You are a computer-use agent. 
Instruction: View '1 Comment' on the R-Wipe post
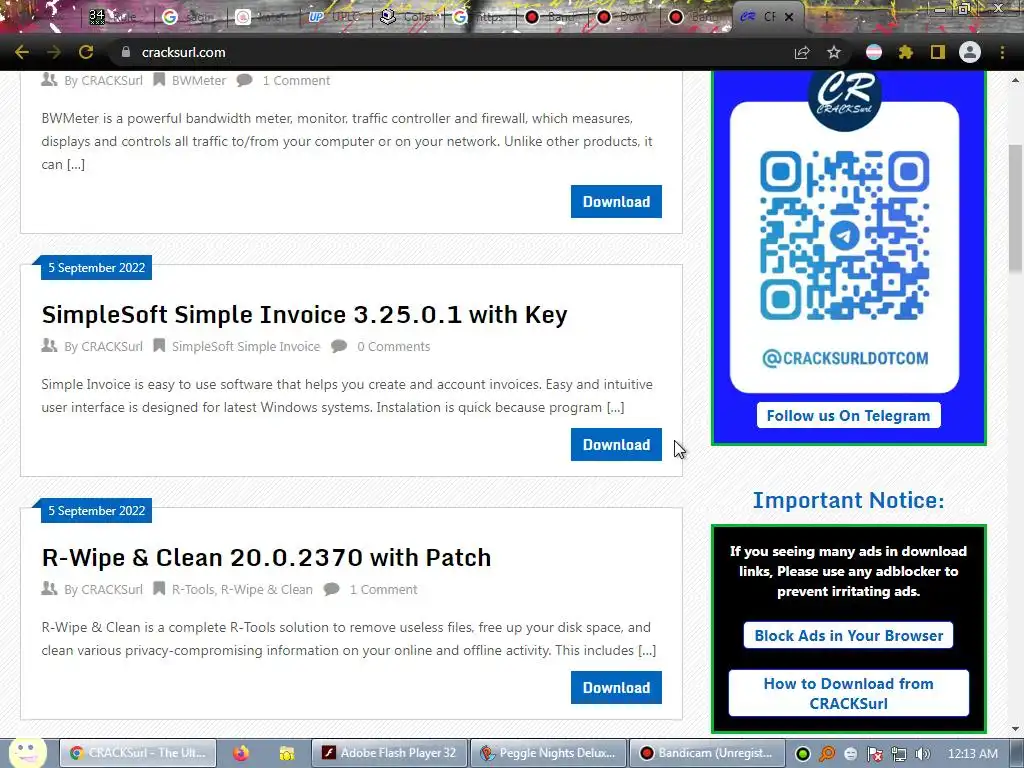coord(383,589)
